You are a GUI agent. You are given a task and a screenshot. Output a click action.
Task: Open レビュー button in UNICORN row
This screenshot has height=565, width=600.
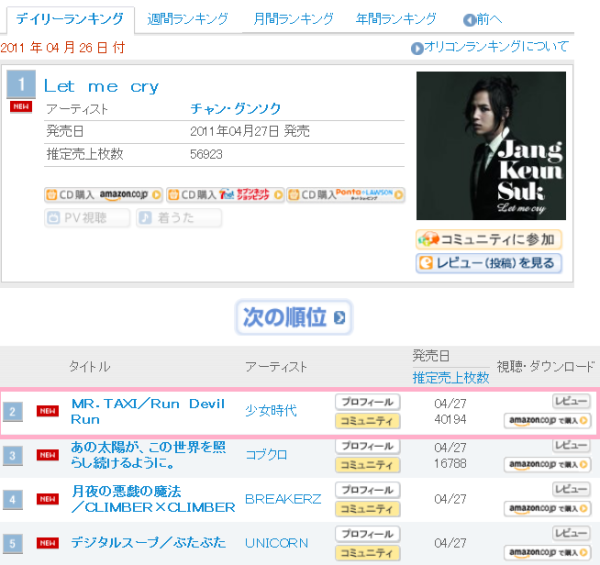click(570, 534)
